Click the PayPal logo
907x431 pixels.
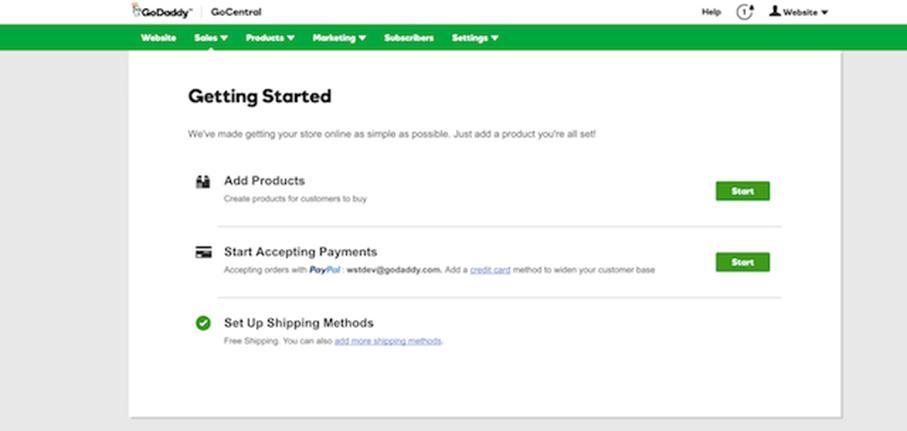tap(325, 270)
